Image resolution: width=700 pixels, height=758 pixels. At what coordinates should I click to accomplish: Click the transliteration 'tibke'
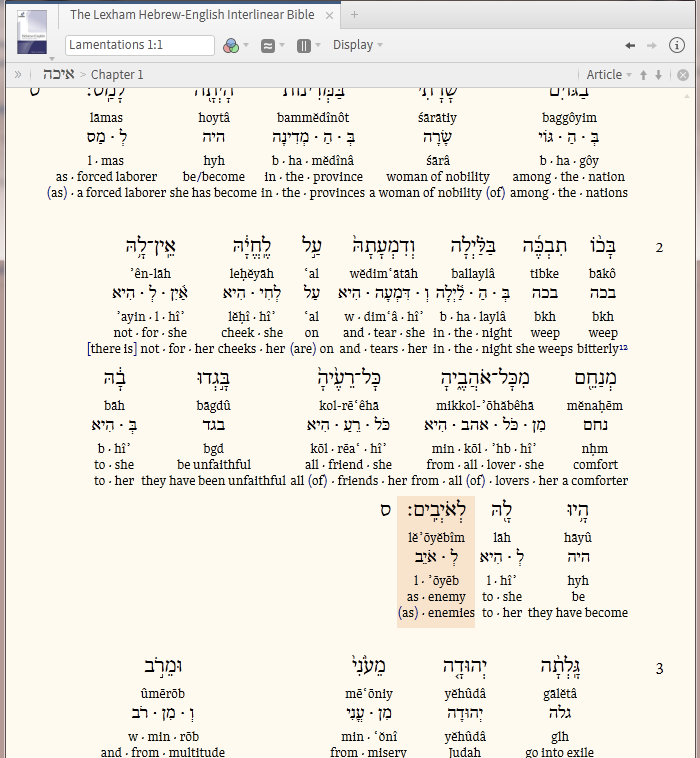point(544,274)
